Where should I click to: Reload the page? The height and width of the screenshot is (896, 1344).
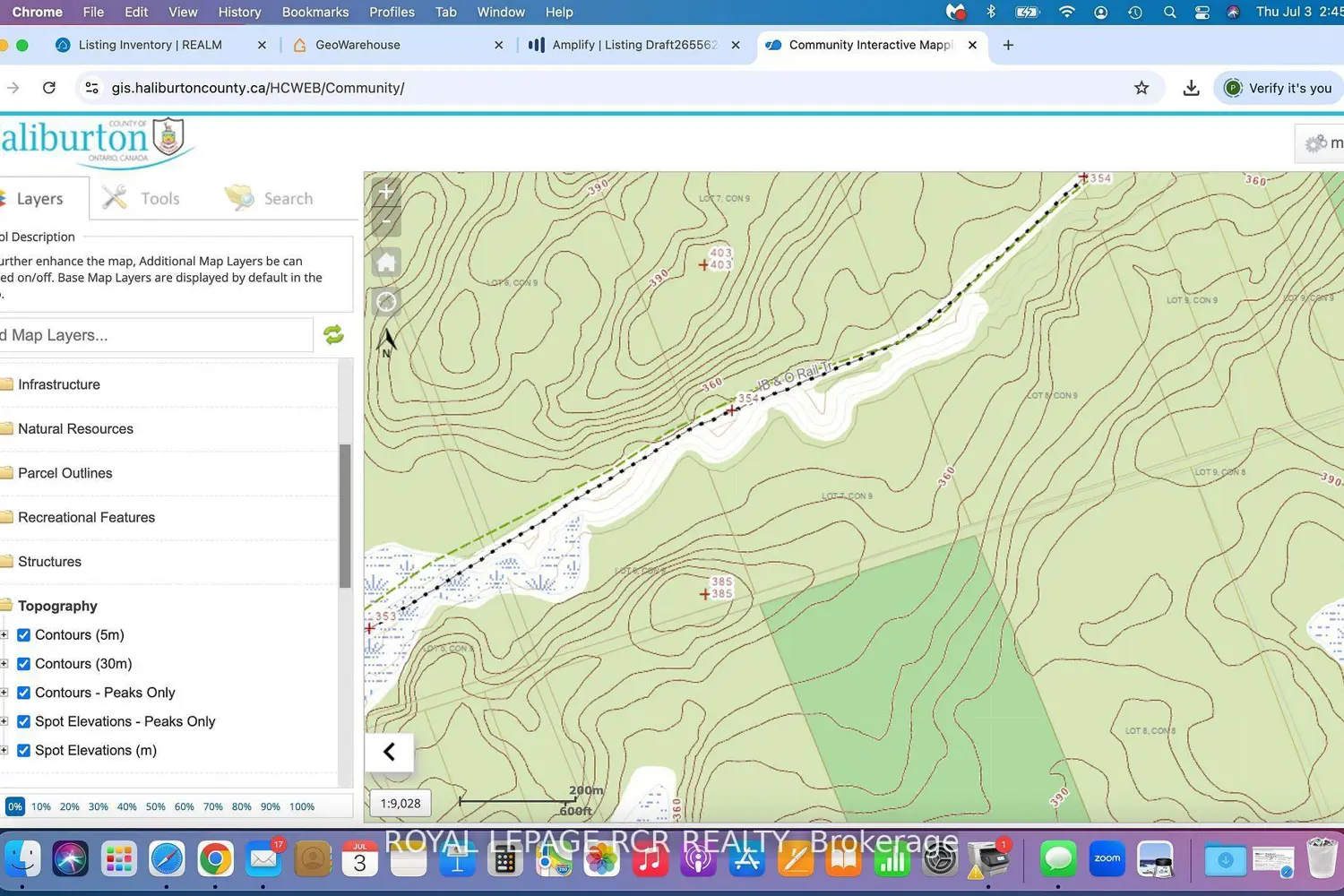(49, 88)
